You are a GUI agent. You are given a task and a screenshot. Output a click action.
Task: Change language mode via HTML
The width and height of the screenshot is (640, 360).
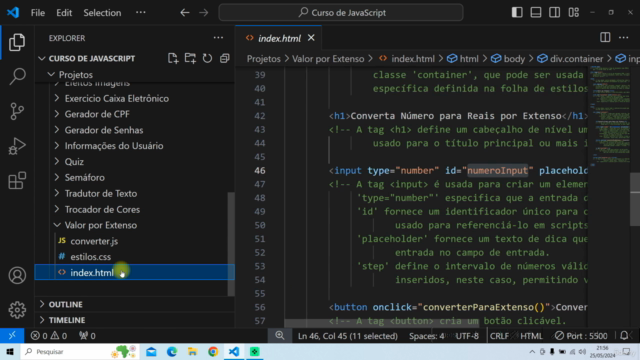(531, 336)
